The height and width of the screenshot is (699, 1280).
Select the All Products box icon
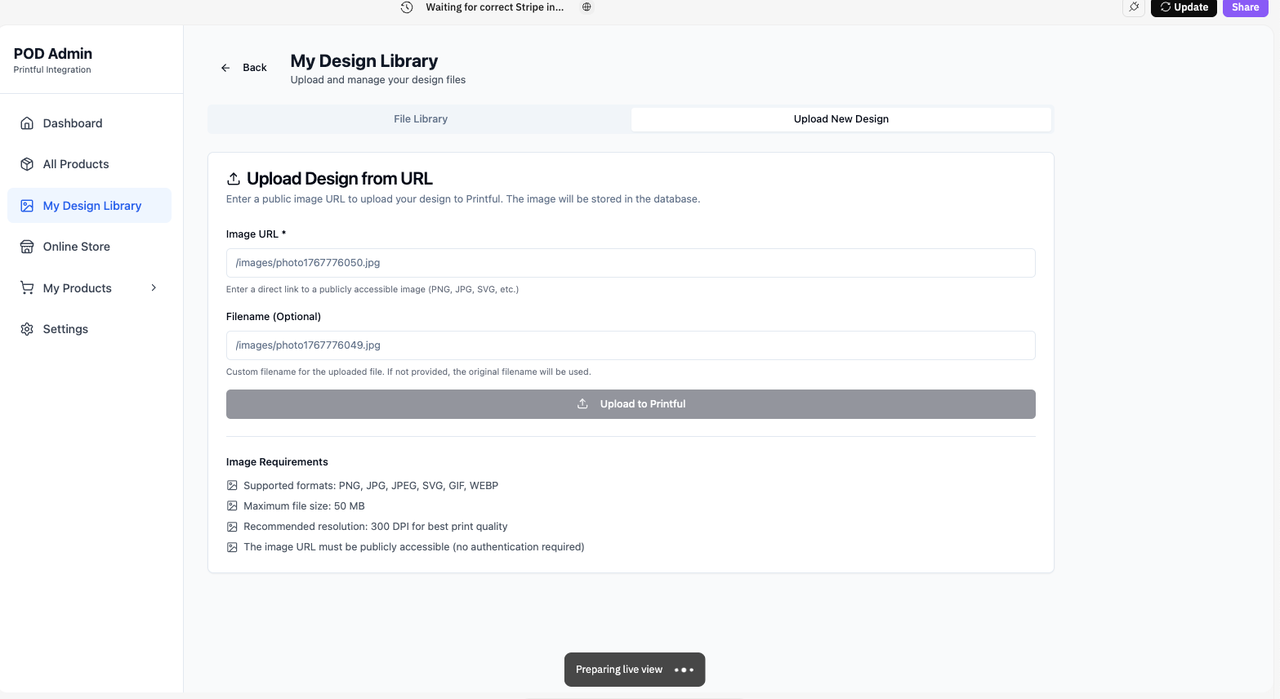[26, 164]
